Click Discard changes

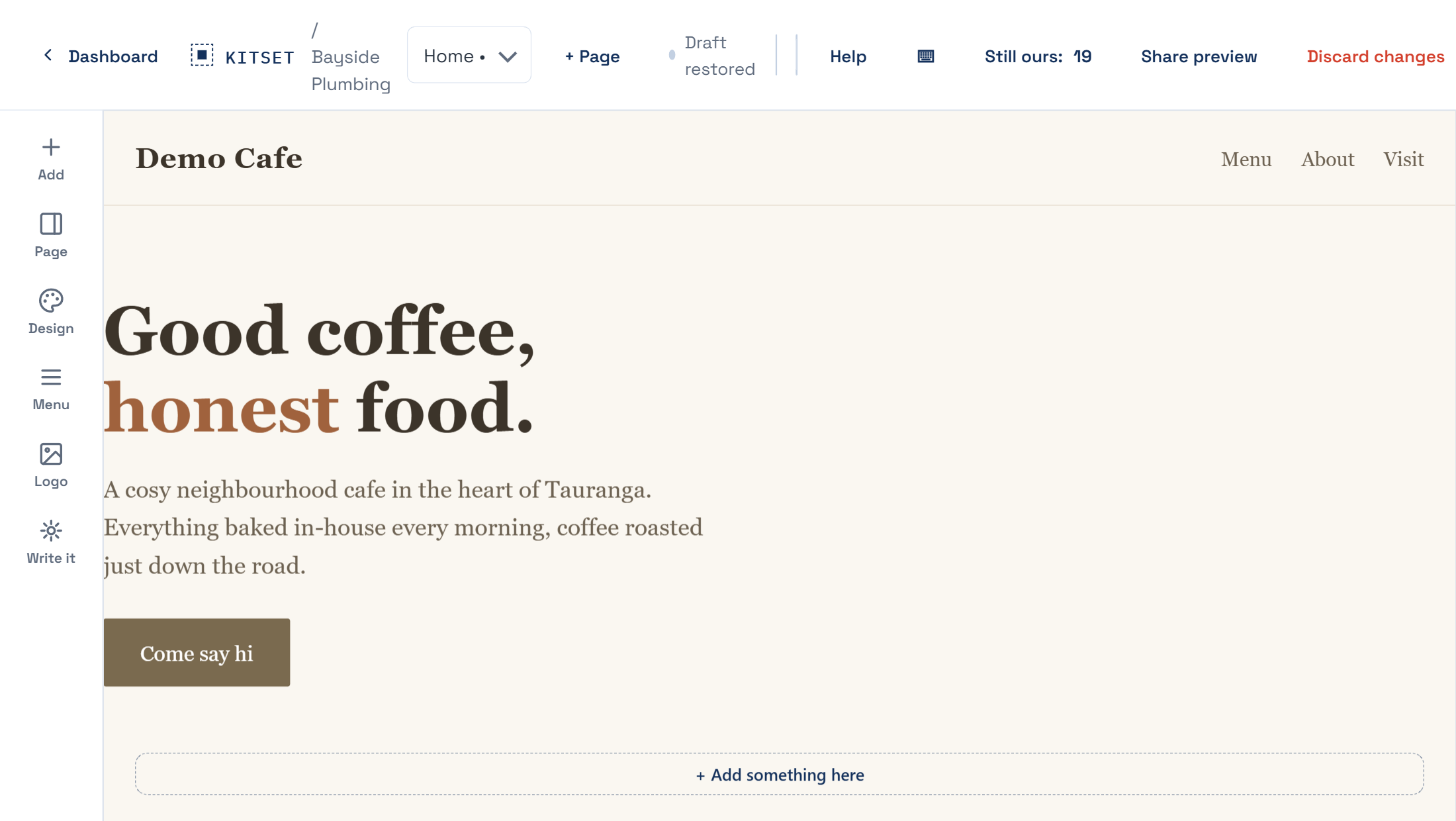point(1375,57)
